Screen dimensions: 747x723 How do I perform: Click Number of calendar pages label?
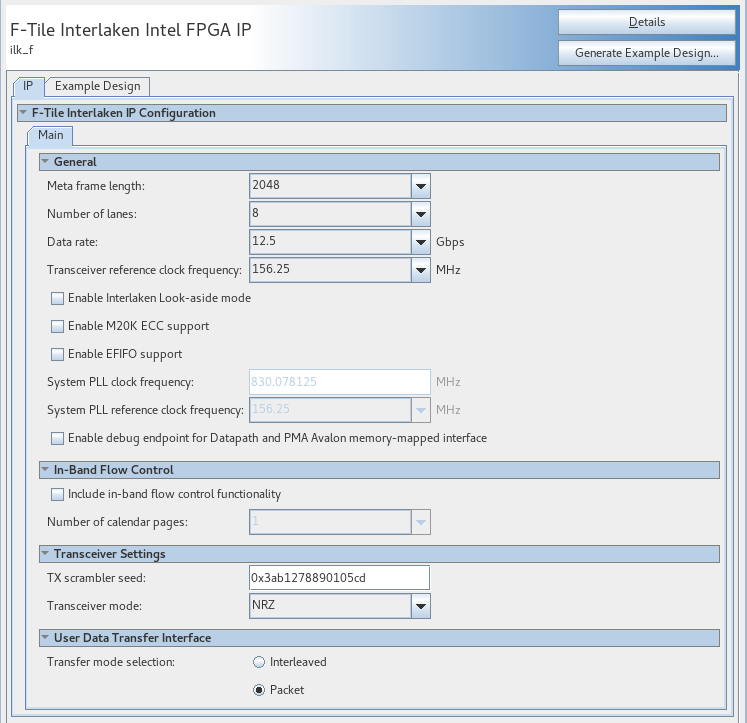117,522
